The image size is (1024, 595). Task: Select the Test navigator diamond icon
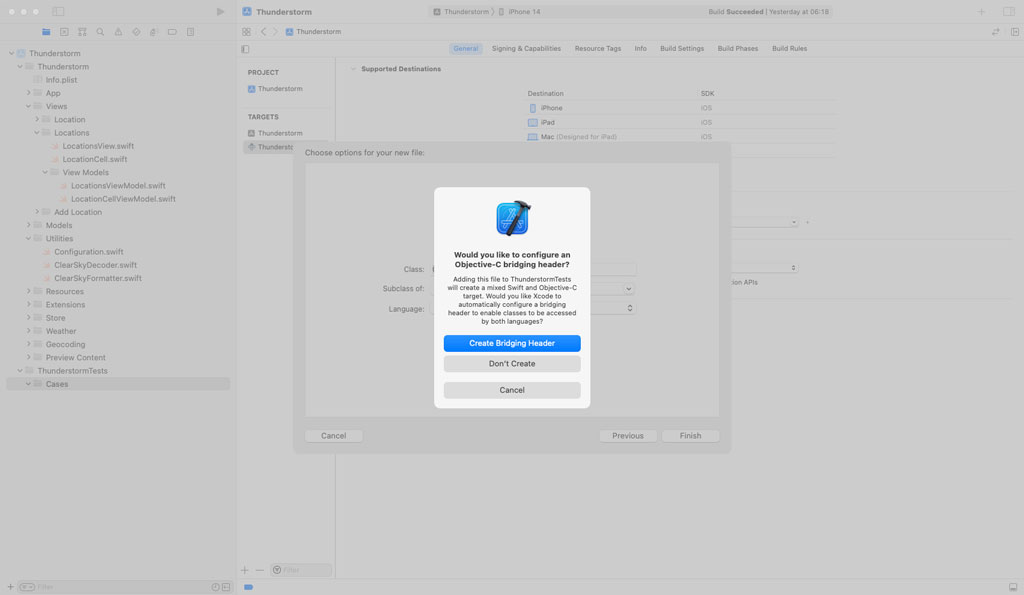[137, 31]
